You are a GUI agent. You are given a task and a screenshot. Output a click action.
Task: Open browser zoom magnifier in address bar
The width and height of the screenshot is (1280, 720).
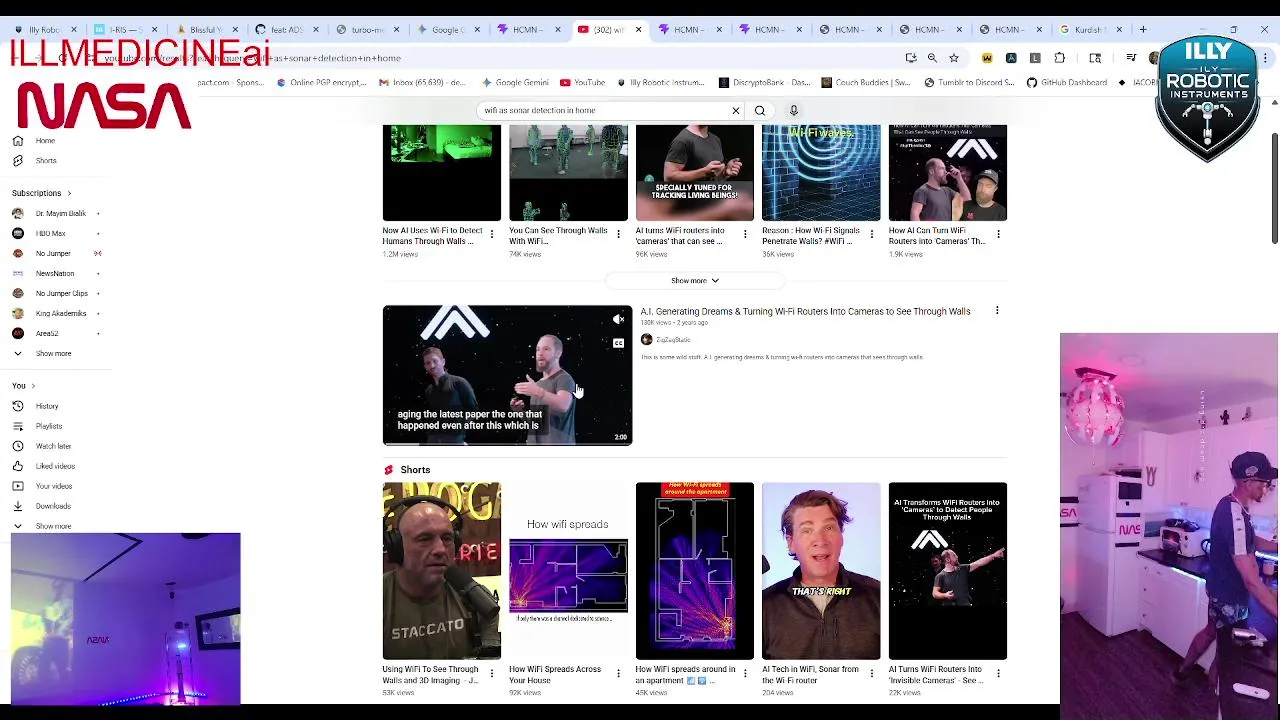pyautogui.click(x=932, y=58)
